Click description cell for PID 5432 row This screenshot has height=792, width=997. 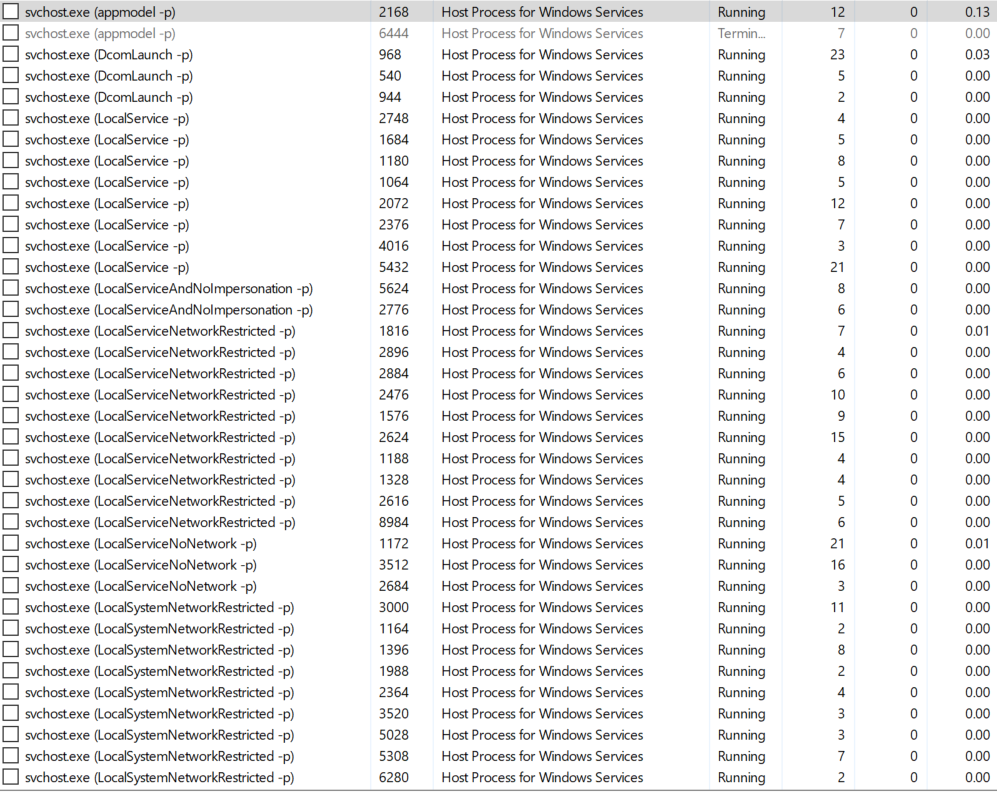point(542,267)
